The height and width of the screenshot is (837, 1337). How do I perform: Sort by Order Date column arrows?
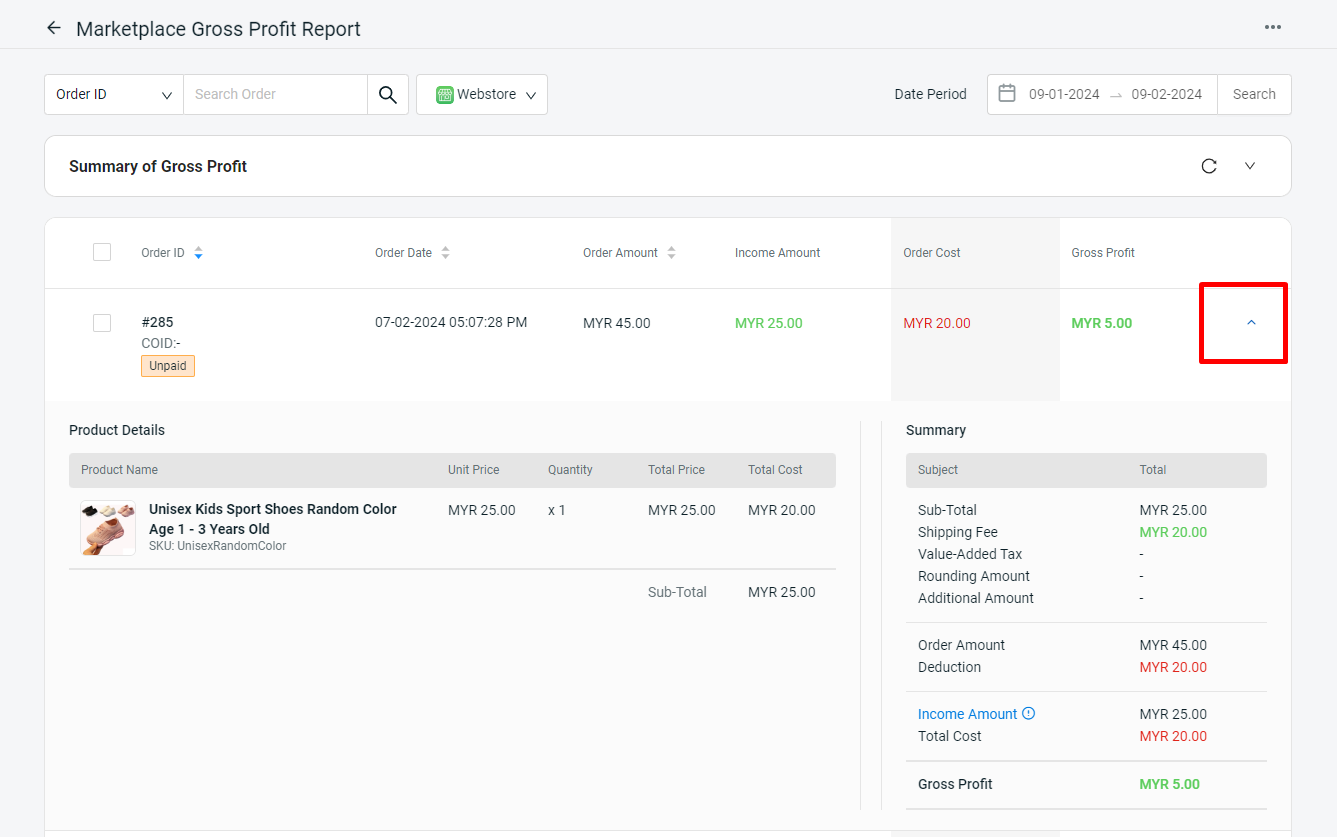[445, 253]
